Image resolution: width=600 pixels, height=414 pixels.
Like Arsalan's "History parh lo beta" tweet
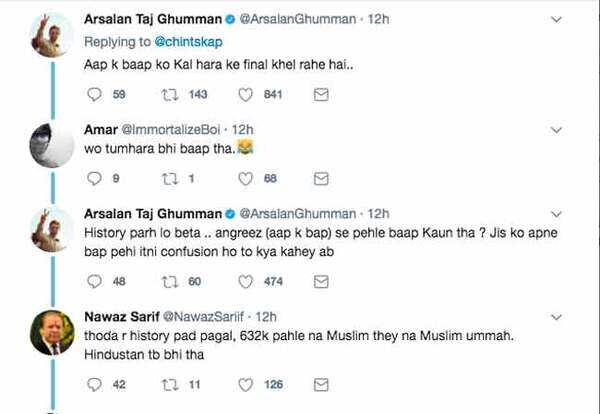(245, 281)
